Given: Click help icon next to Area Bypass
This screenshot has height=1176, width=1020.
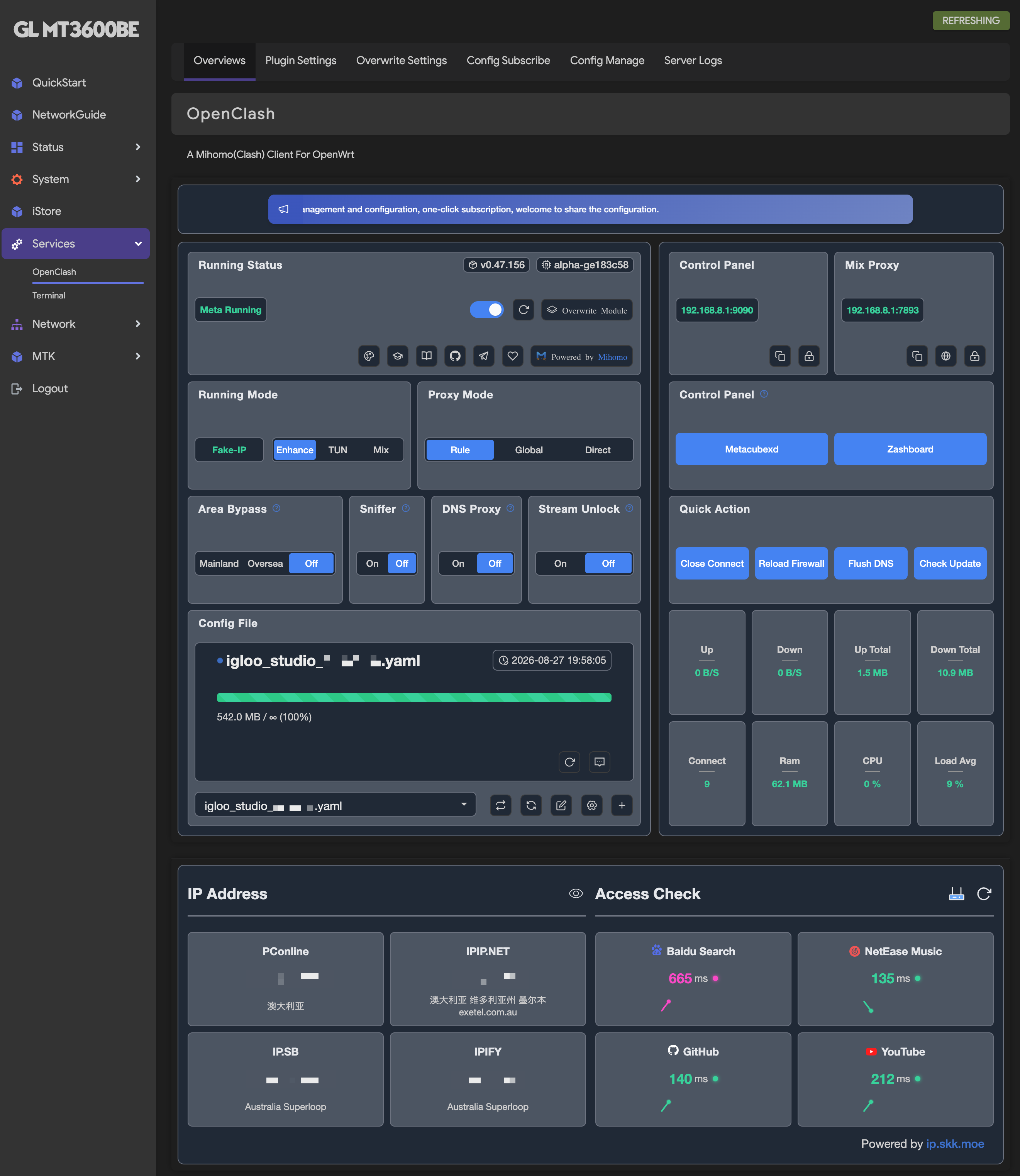Looking at the screenshot, I should pos(276,508).
